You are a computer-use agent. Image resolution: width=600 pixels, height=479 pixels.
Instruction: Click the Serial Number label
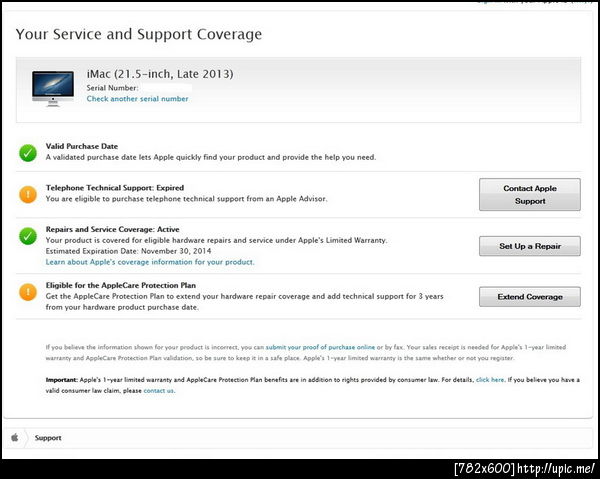click(x=112, y=88)
